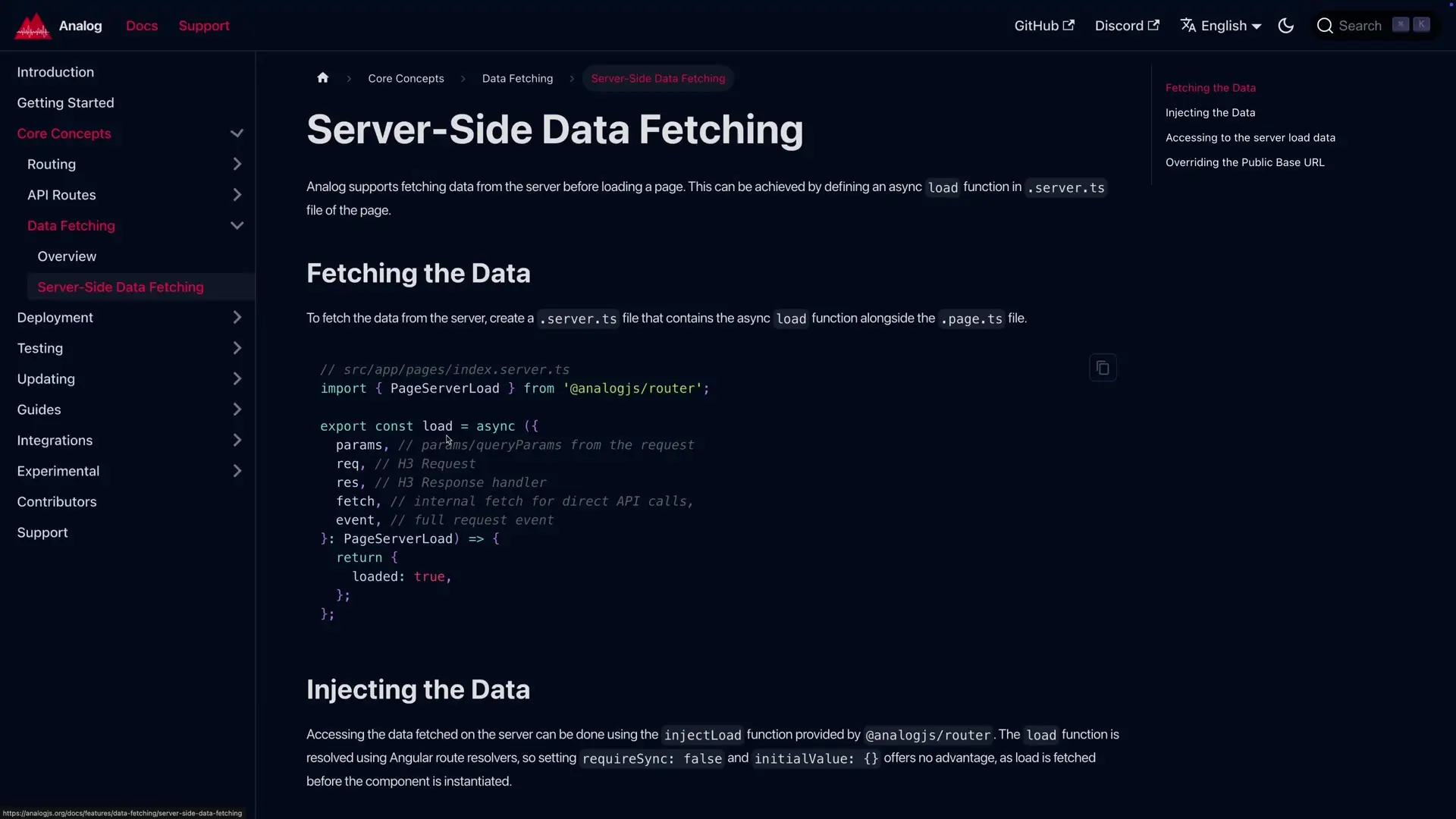Open Integrations sidebar label

55,441
